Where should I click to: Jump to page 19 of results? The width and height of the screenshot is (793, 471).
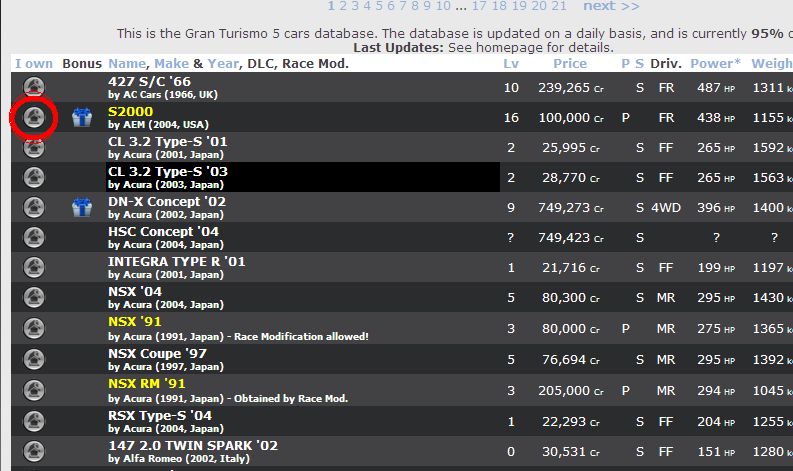pos(519,6)
